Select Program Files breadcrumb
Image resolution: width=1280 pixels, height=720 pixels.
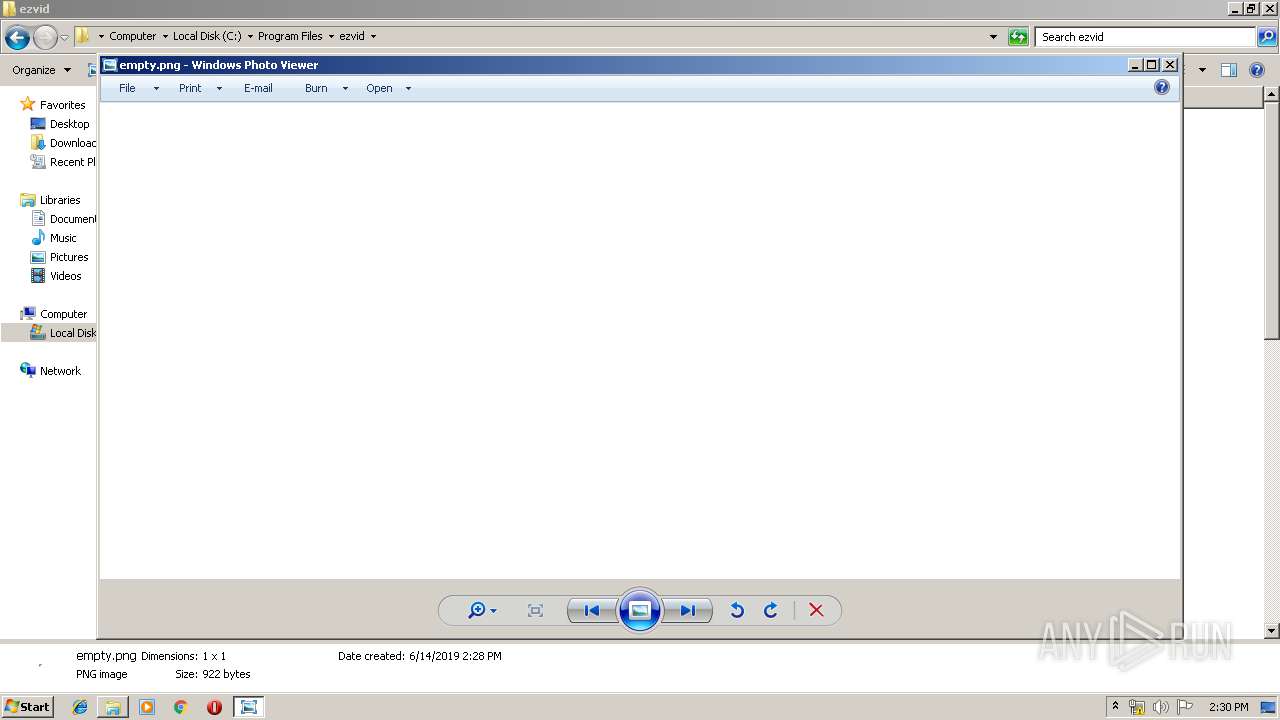[290, 36]
